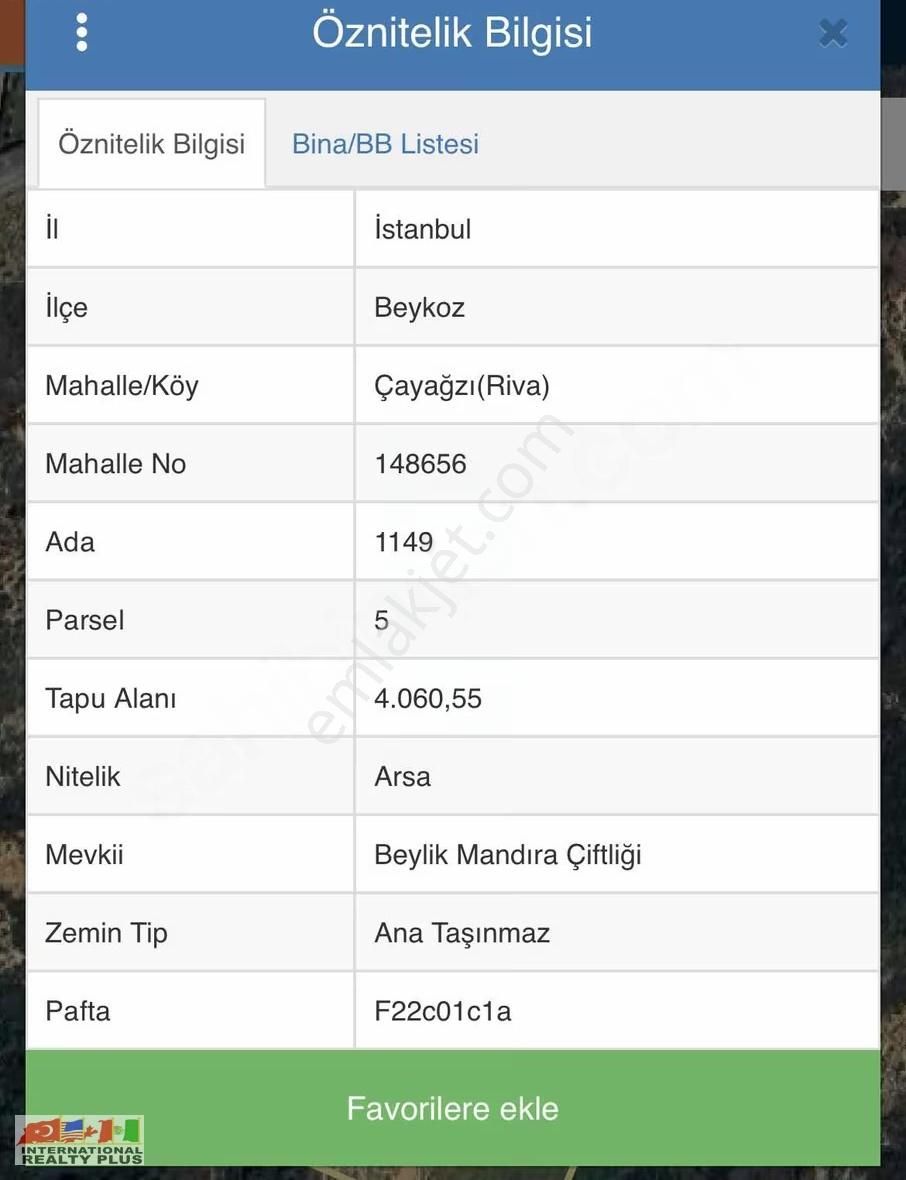
Task: Click the Zemin Tip row label
Action: (106, 933)
